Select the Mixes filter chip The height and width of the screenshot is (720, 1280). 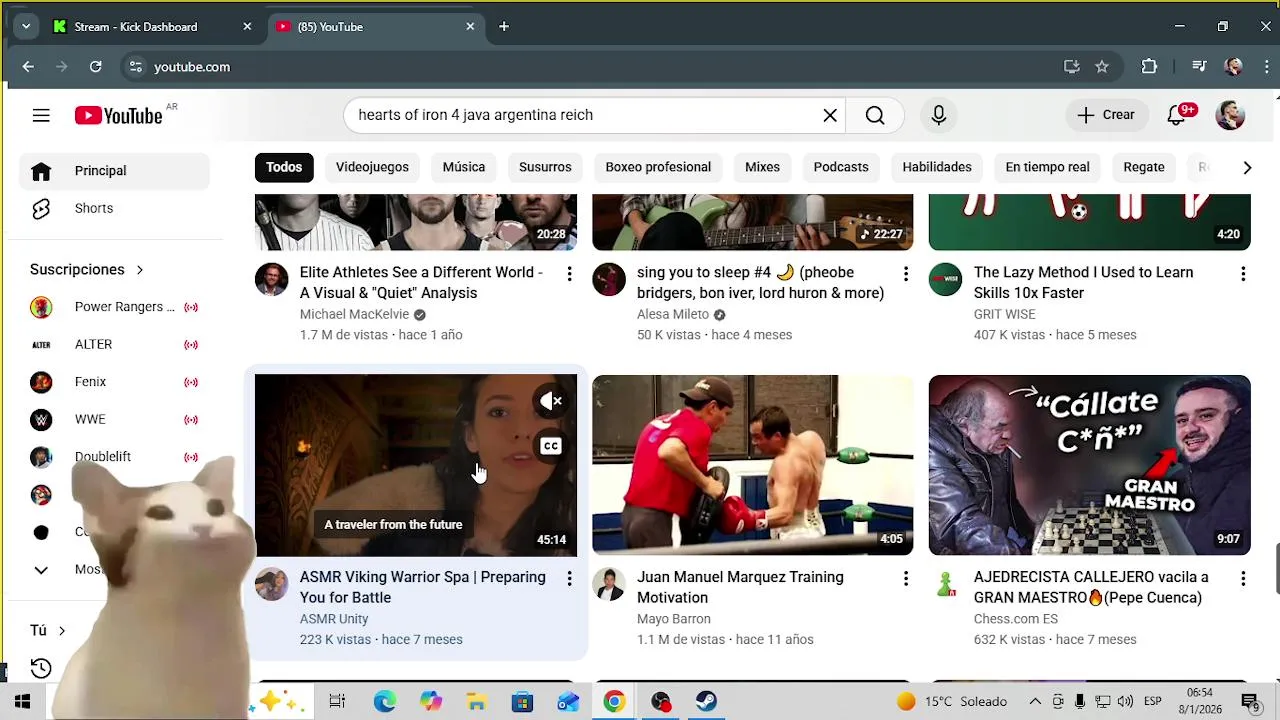(762, 167)
